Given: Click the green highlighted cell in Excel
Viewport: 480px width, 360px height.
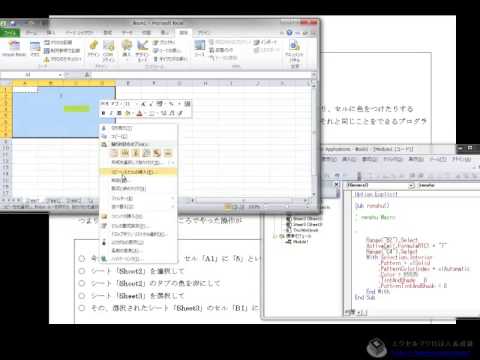Looking at the screenshot, I should [x=77, y=108].
